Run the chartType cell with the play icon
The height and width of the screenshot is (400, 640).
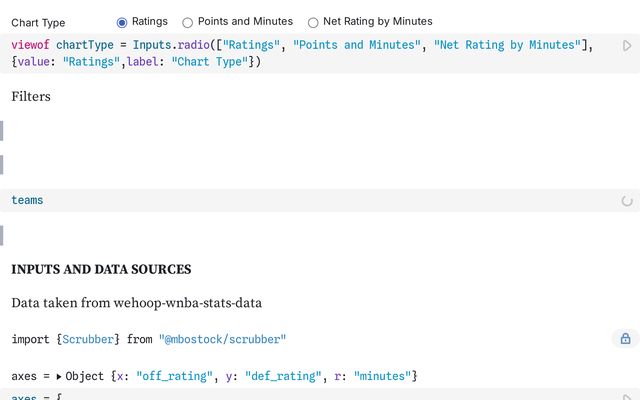point(627,46)
